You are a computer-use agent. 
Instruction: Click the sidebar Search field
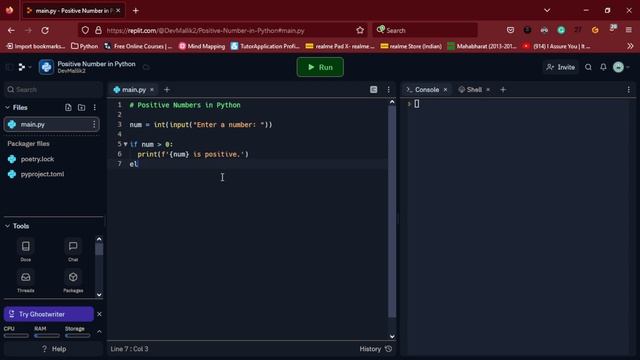[53, 89]
